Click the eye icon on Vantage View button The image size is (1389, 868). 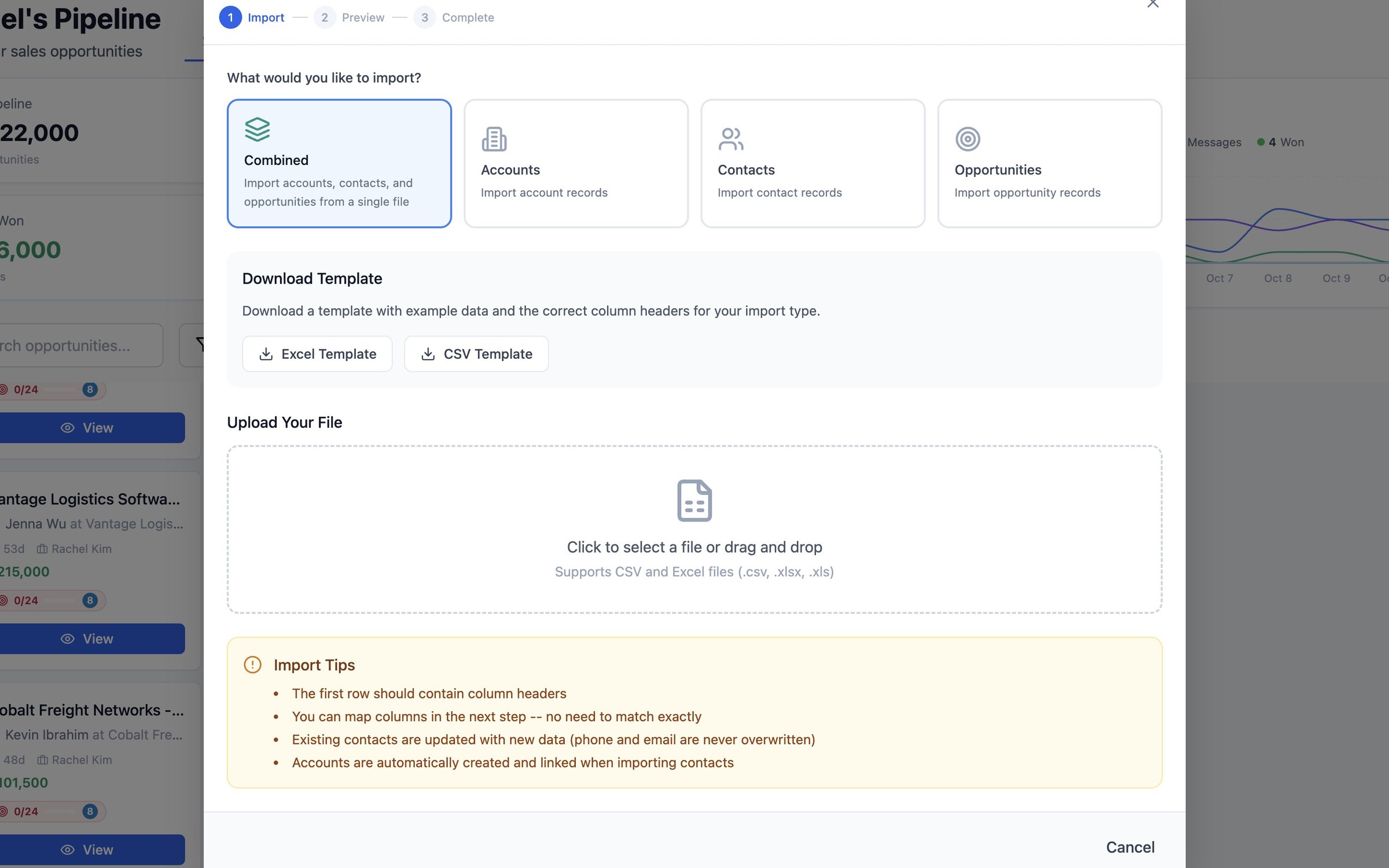point(68,639)
